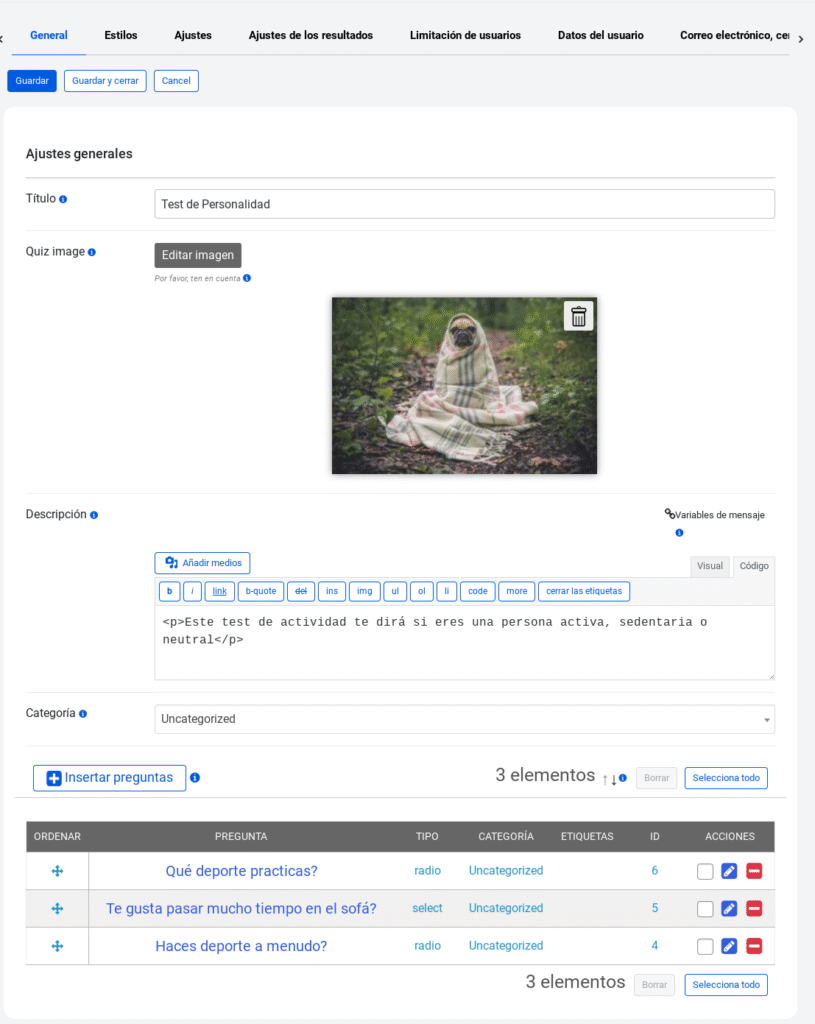Click the bottom Borrar button
815x1024 pixels.
(x=654, y=985)
